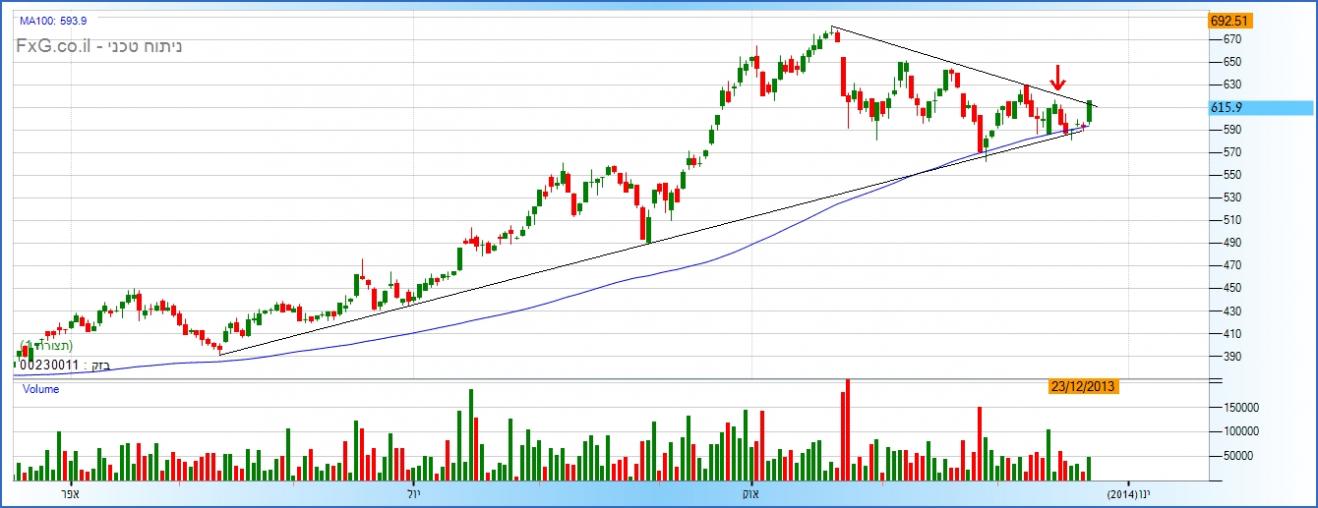Click the Volume panel label

40,390
